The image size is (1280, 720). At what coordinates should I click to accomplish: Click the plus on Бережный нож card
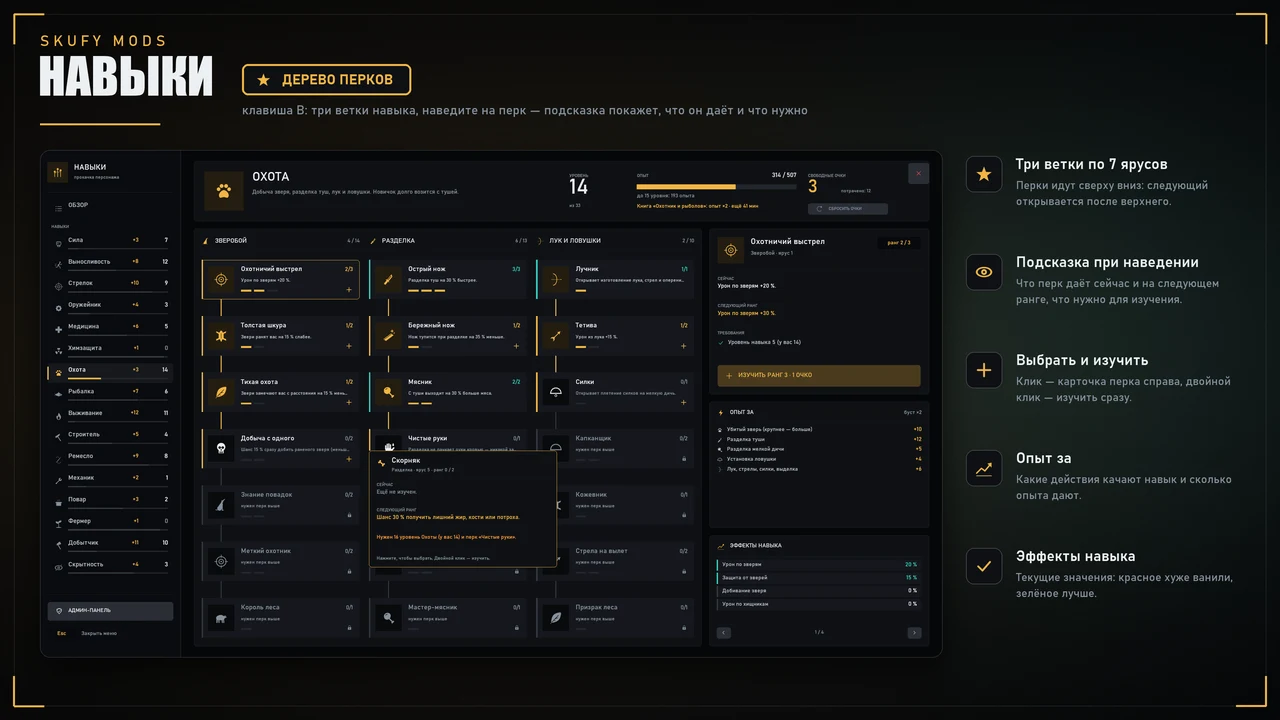[x=516, y=346]
